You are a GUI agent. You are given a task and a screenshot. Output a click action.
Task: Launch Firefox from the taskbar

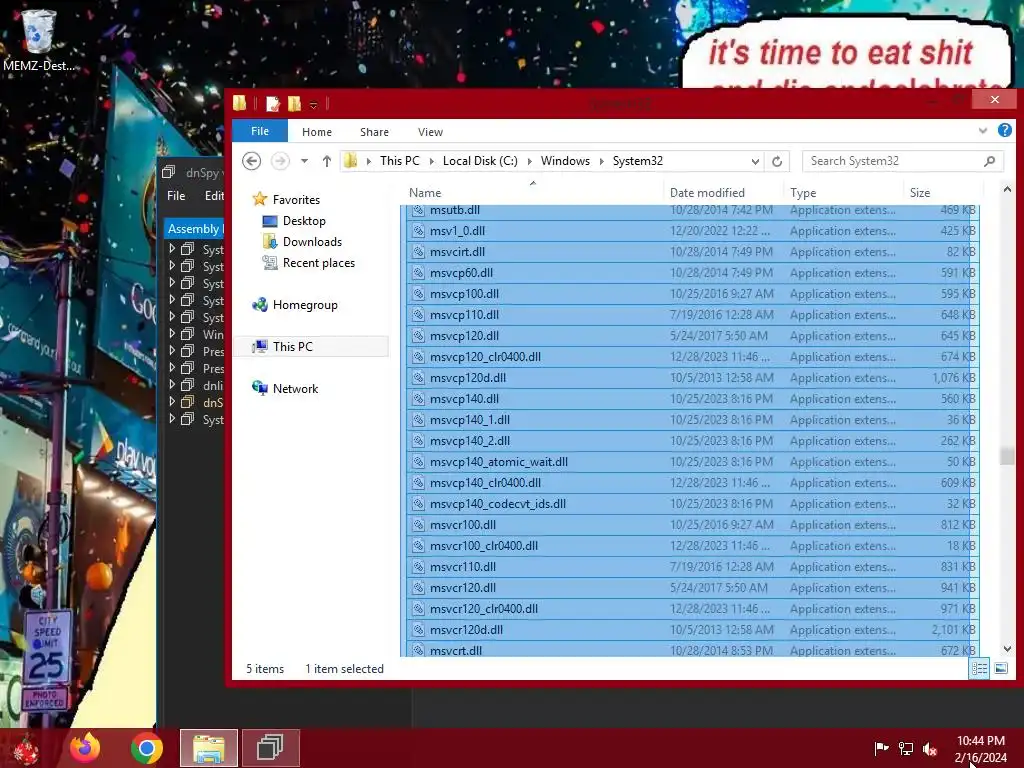85,748
